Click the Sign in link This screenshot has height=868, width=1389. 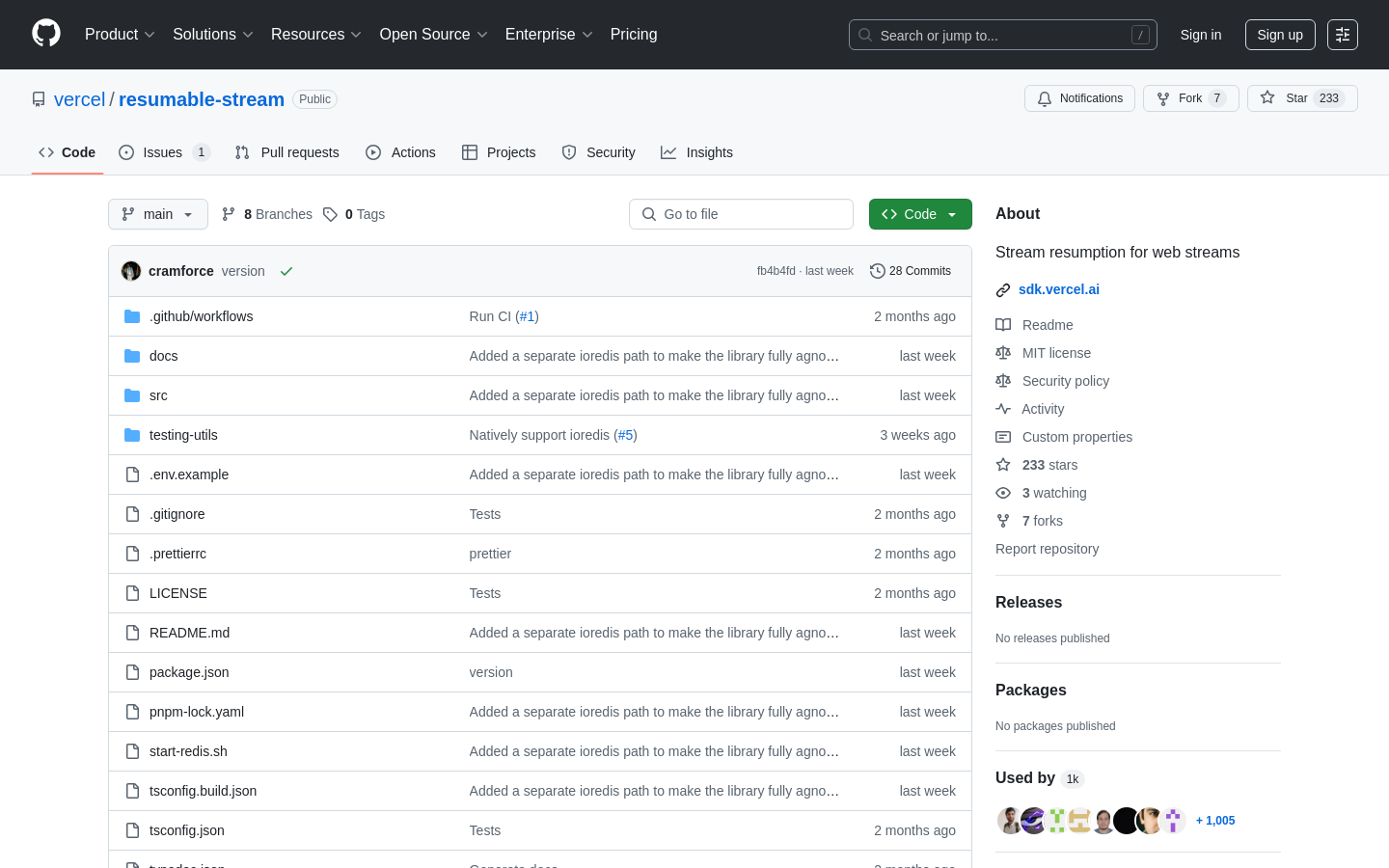click(x=1201, y=35)
